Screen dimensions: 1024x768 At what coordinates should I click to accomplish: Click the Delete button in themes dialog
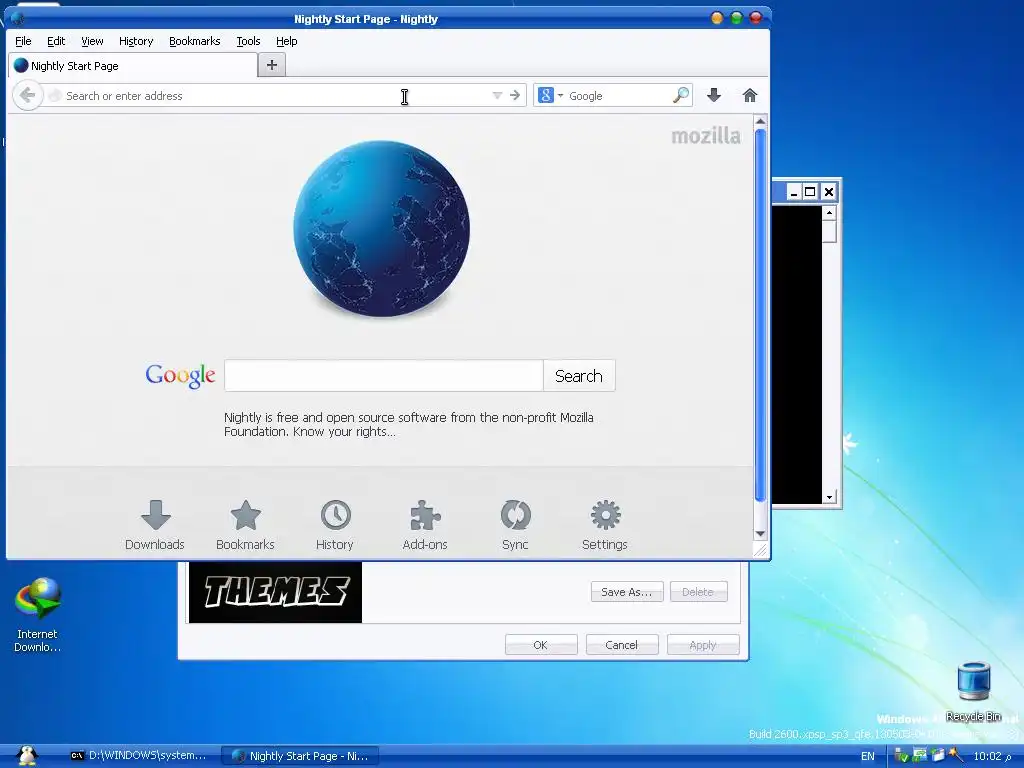click(698, 592)
